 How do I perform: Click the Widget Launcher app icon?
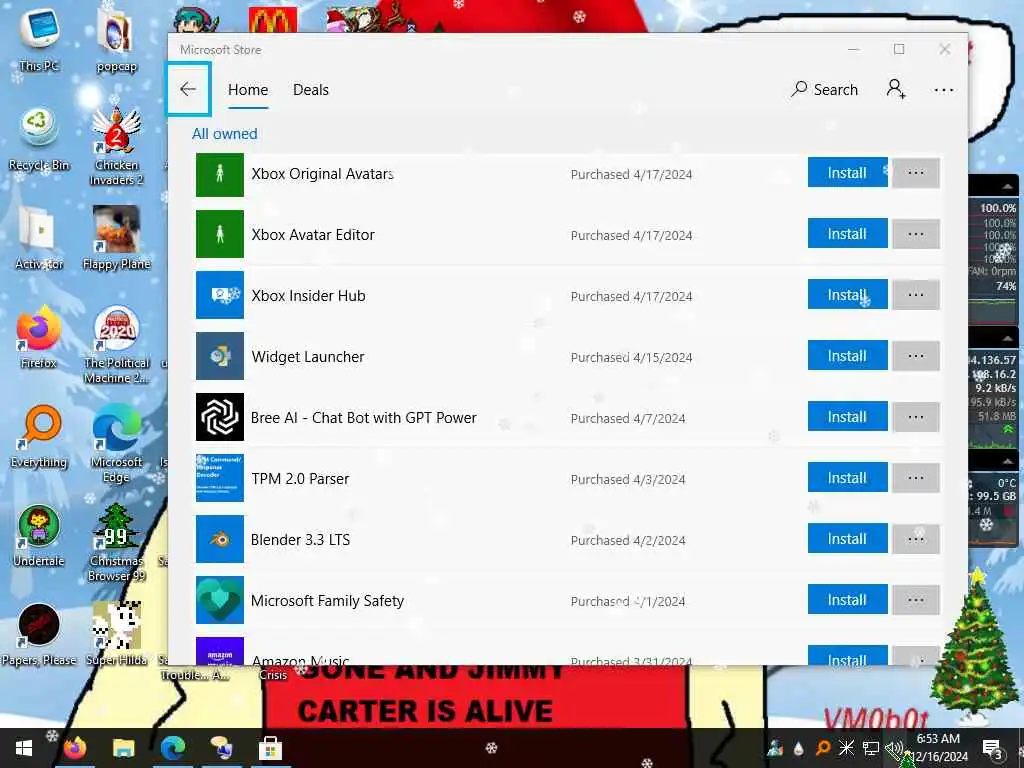pyautogui.click(x=220, y=356)
